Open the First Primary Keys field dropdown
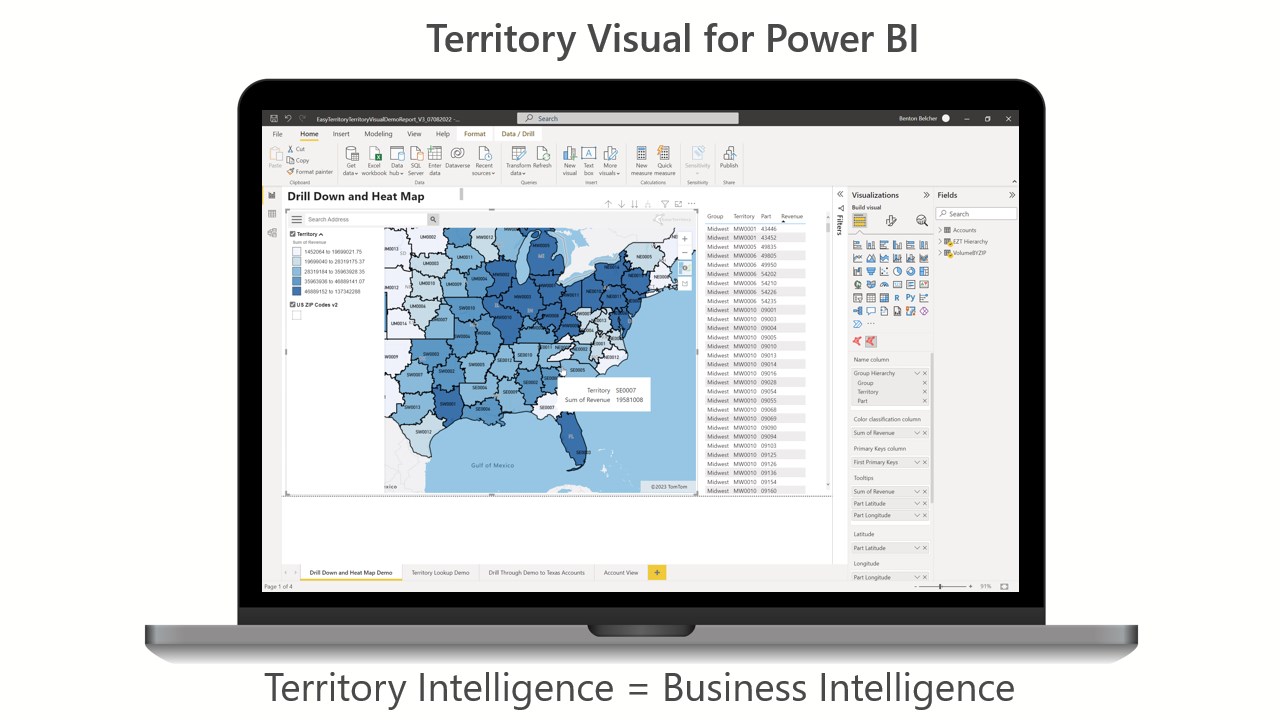This screenshot has height=720, width=1280. click(917, 462)
